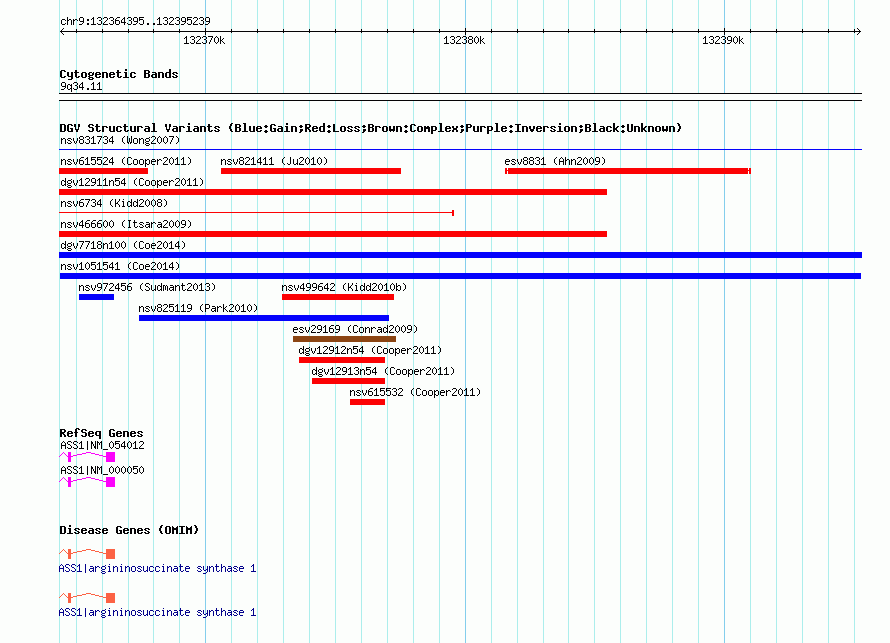Click the dgv12912n54 (Cooper2011) red bar

342,360
